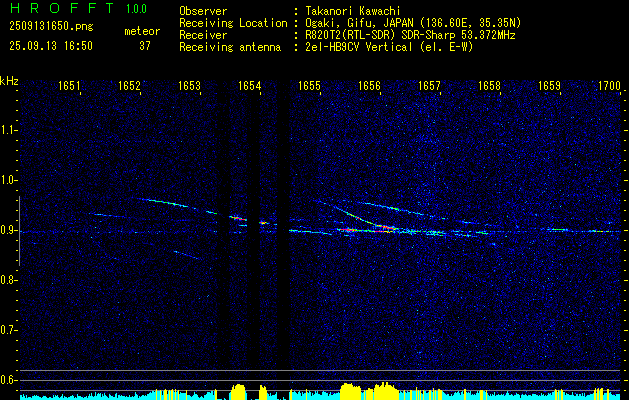Click the name Takanori Kawachi
The image size is (629, 400).
[353, 11]
